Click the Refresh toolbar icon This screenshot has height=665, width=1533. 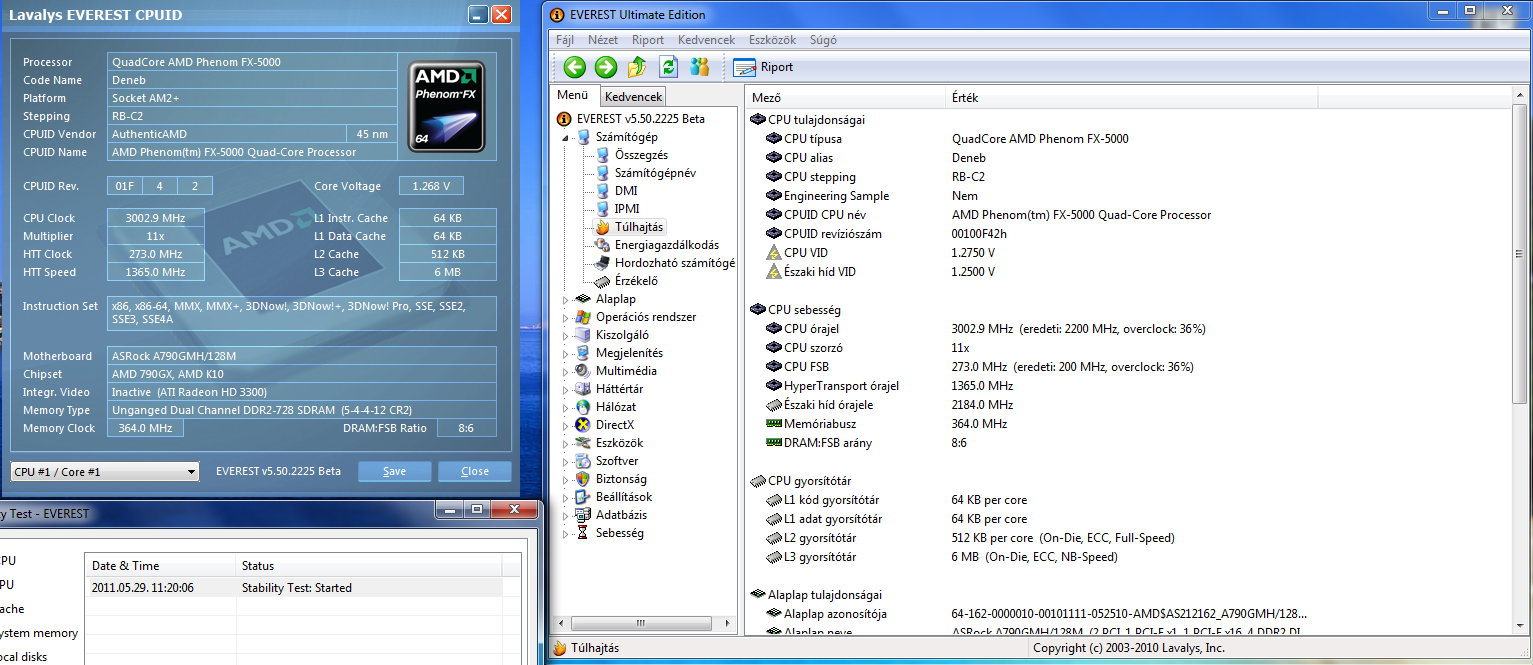(x=668, y=67)
